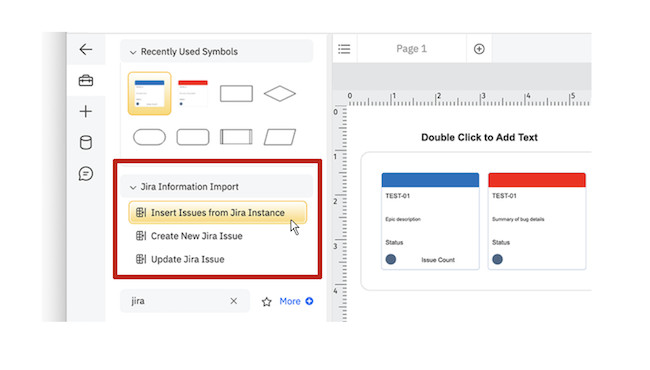Collapse Recently Used Symbols section
The image size is (650, 370).
pos(133,52)
